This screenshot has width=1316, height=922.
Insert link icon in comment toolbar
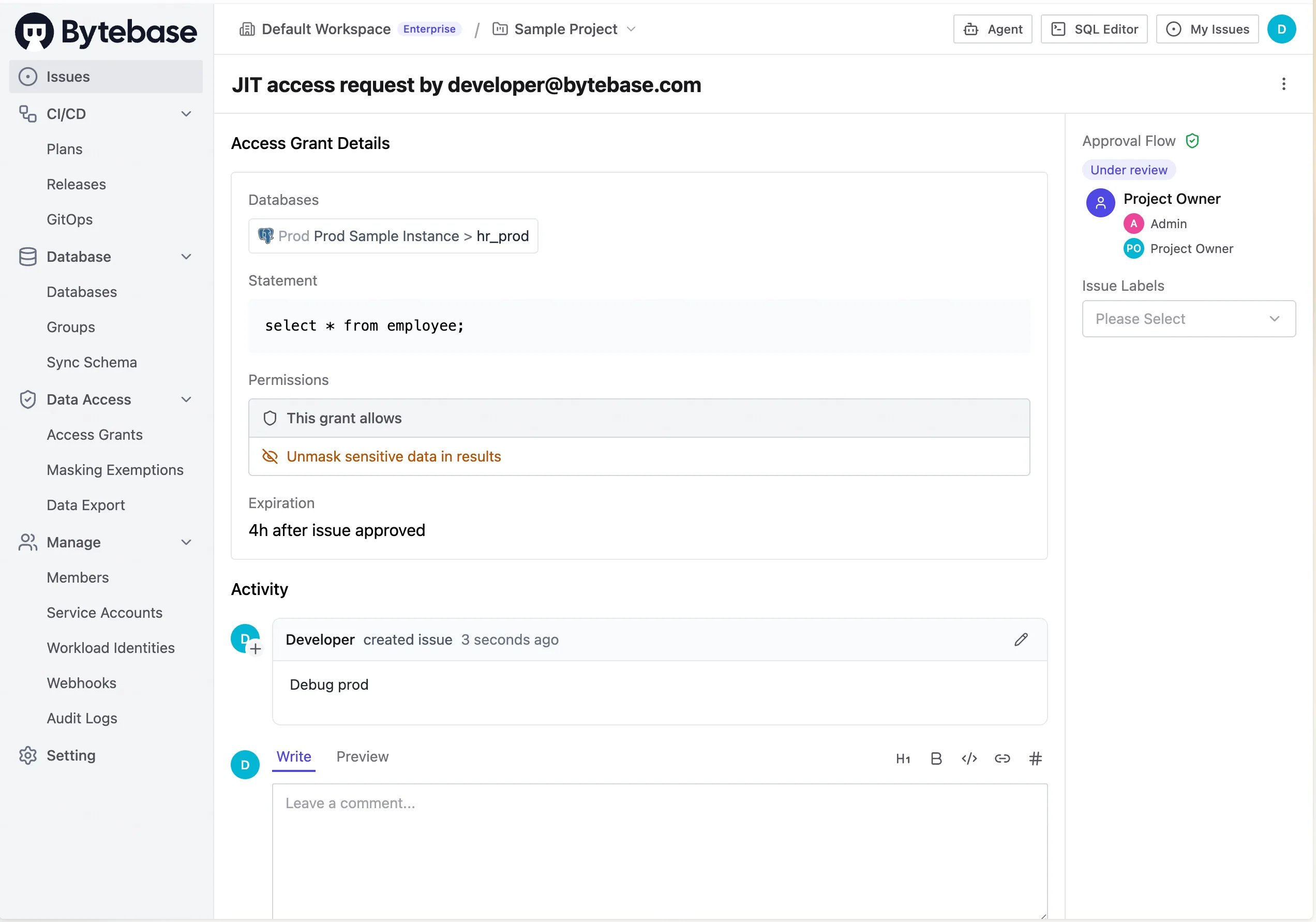point(1002,759)
